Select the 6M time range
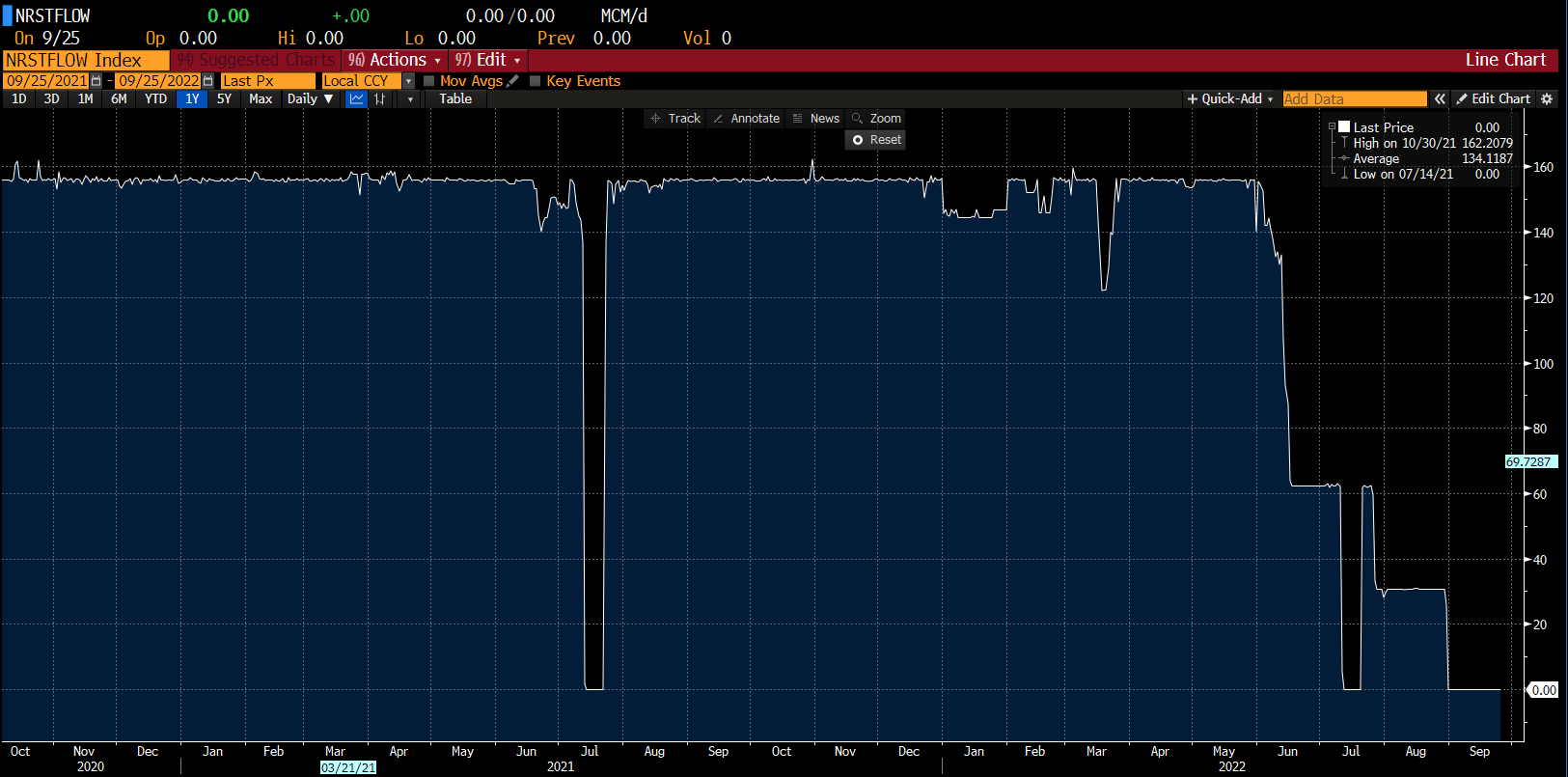The height and width of the screenshot is (777, 1568). tap(119, 99)
